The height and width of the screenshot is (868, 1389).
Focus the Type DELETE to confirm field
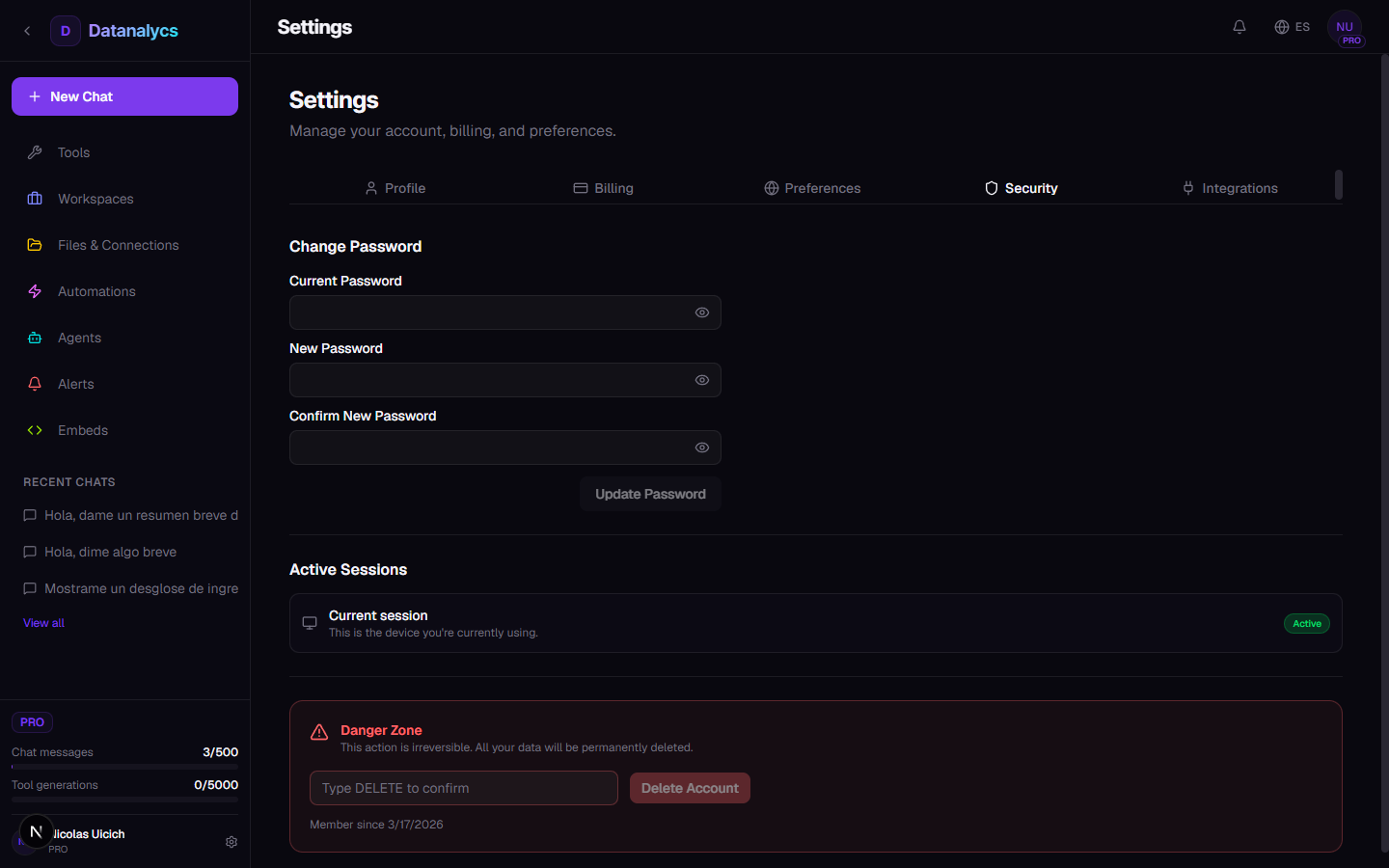pyautogui.click(x=463, y=788)
